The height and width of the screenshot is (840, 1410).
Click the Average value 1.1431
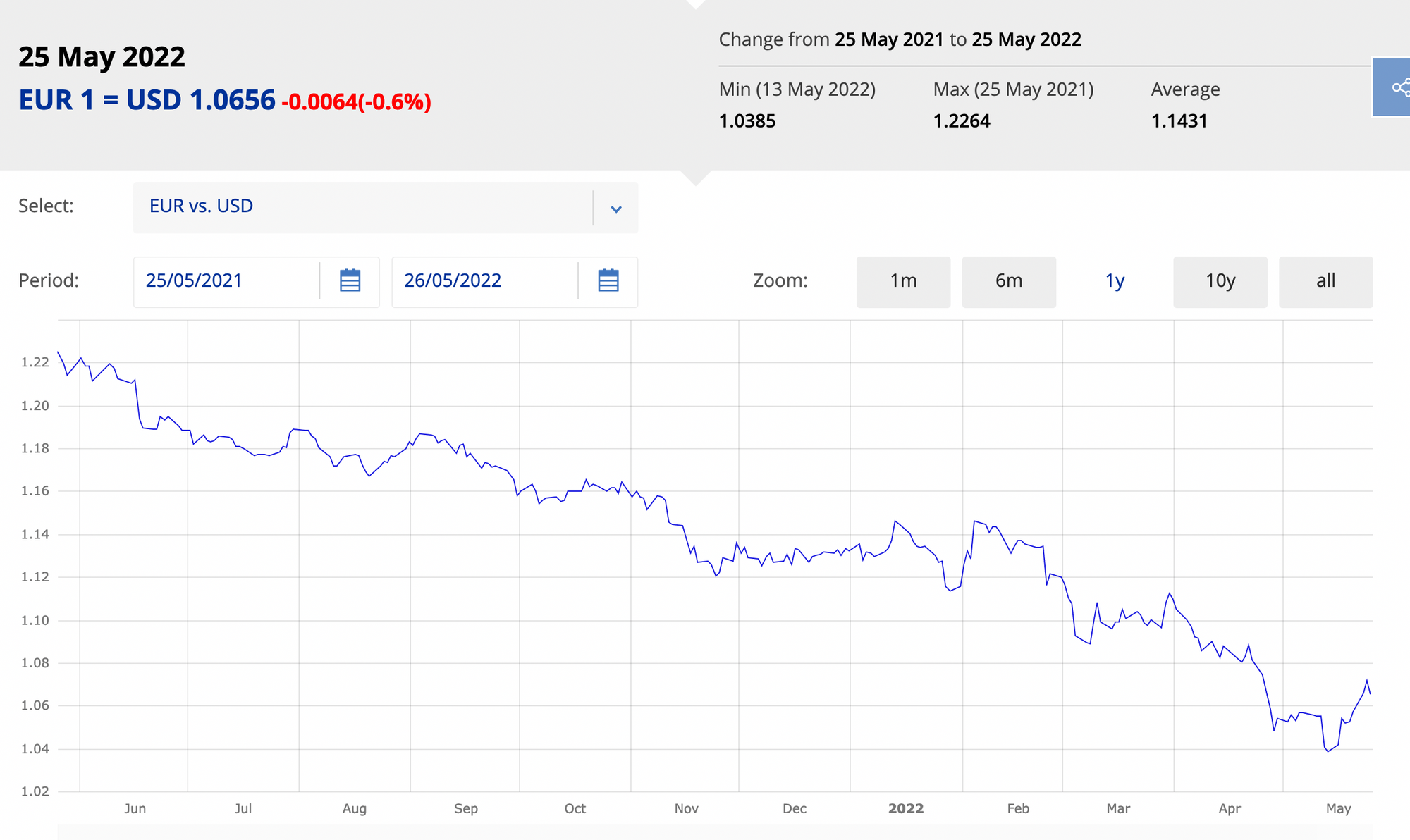click(x=1179, y=121)
